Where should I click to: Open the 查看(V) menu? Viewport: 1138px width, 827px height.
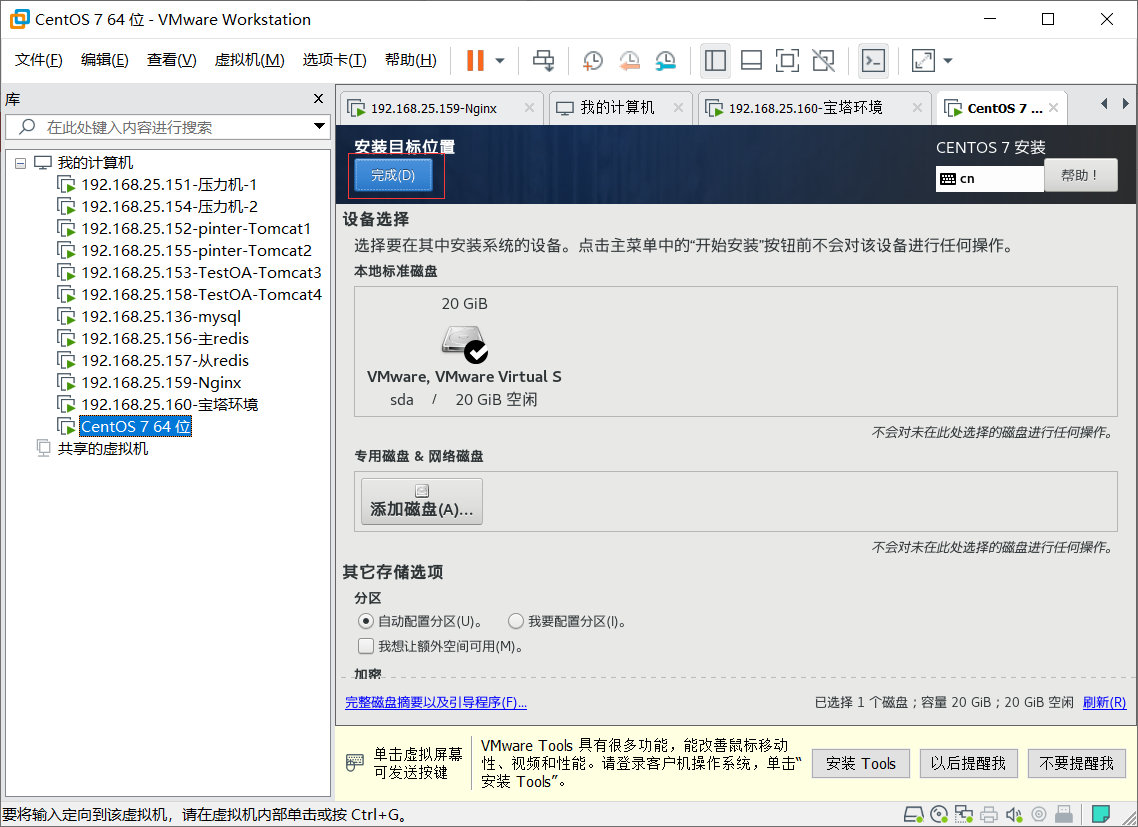click(171, 60)
